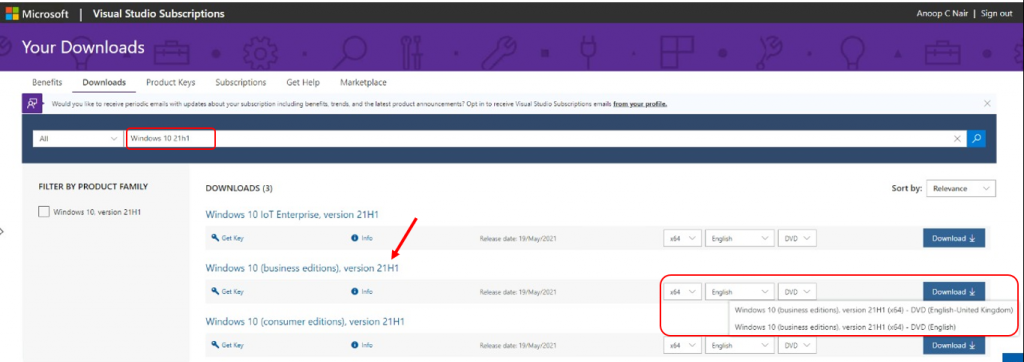The height and width of the screenshot is (362, 1024).
Task: Download Windows 10 business editions 21H1
Action: point(953,292)
